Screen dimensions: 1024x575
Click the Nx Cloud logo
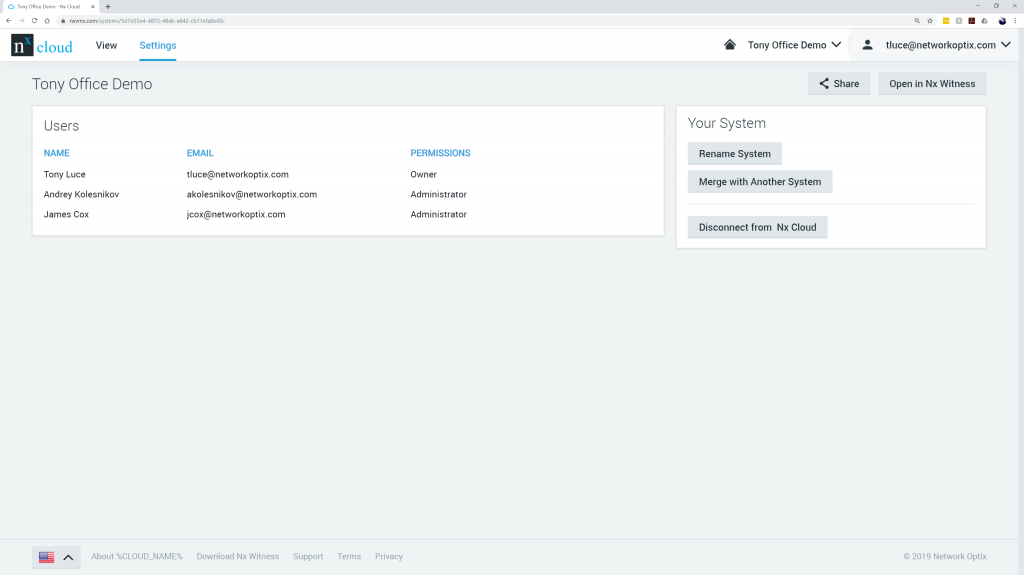point(42,45)
